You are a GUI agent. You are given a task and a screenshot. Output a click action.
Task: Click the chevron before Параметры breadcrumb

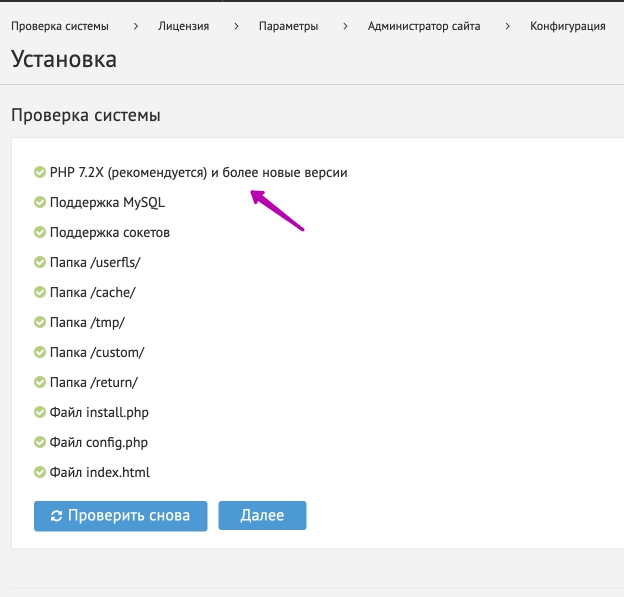[235, 26]
